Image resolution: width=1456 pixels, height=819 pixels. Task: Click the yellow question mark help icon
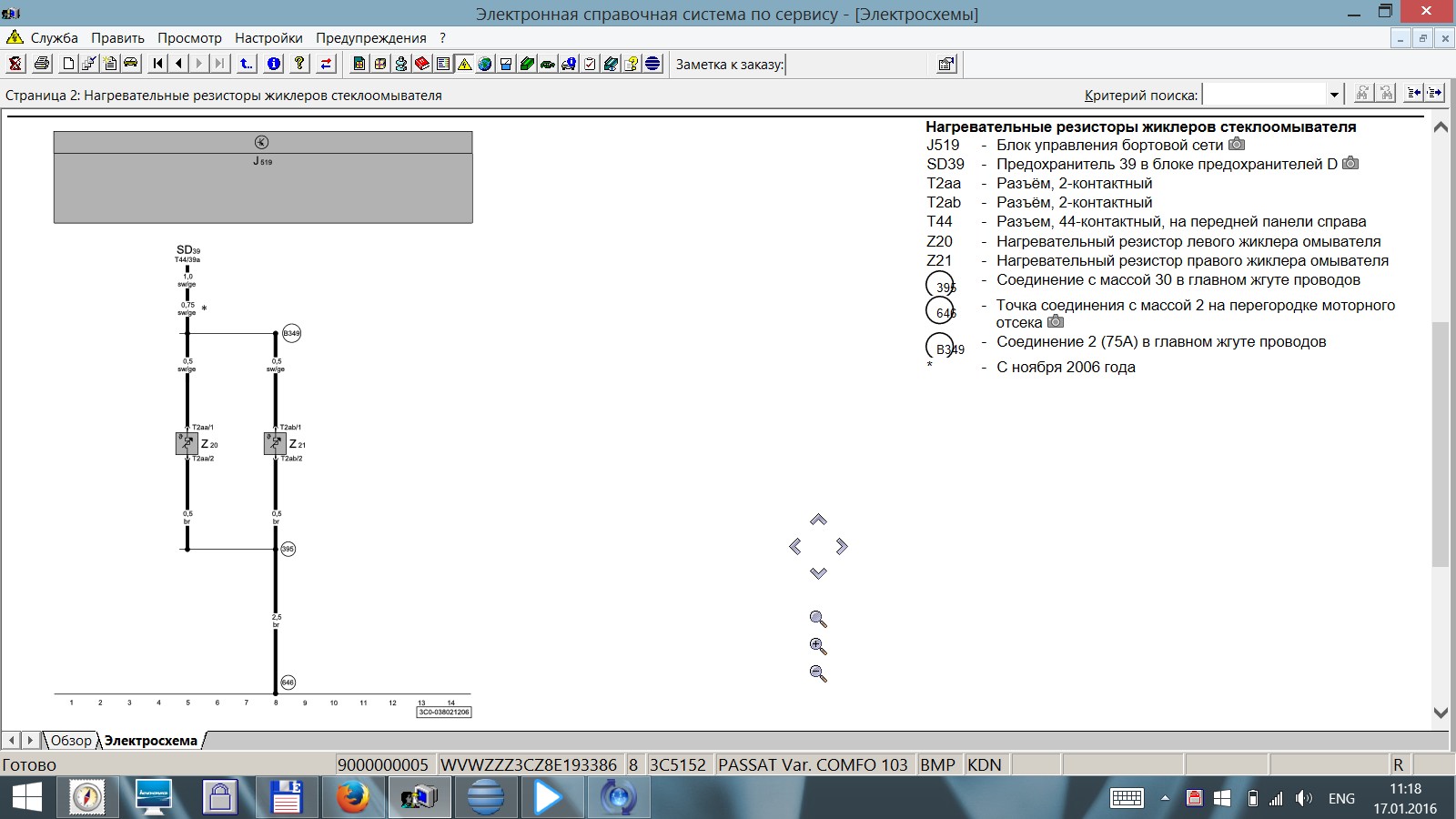[299, 64]
